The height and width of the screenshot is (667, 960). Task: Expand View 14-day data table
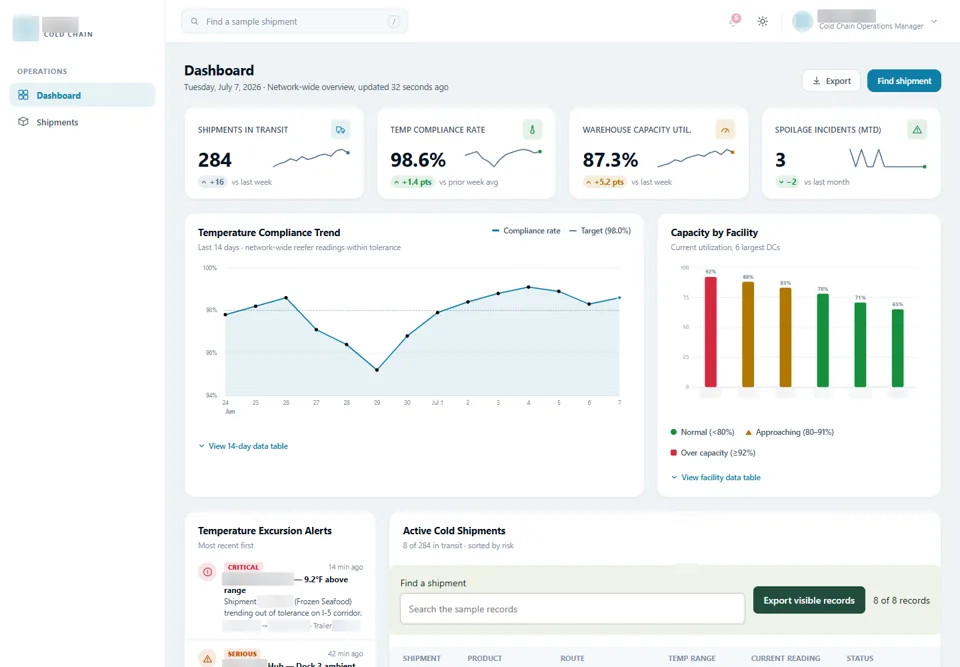tap(243, 446)
